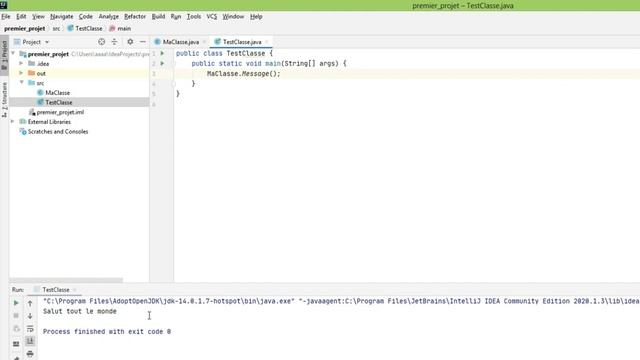This screenshot has height=360, width=640.
Task: Open the Build menu
Action: coord(158,17)
